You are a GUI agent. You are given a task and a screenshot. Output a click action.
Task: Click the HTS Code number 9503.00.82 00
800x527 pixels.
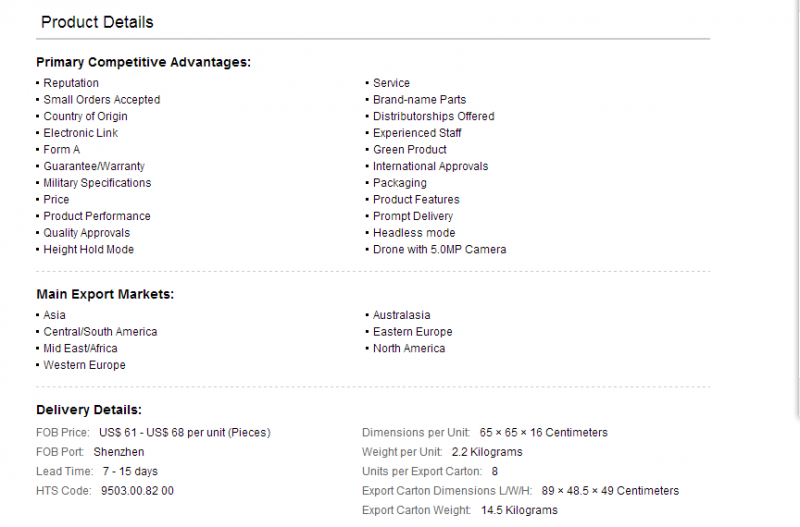[137, 491]
